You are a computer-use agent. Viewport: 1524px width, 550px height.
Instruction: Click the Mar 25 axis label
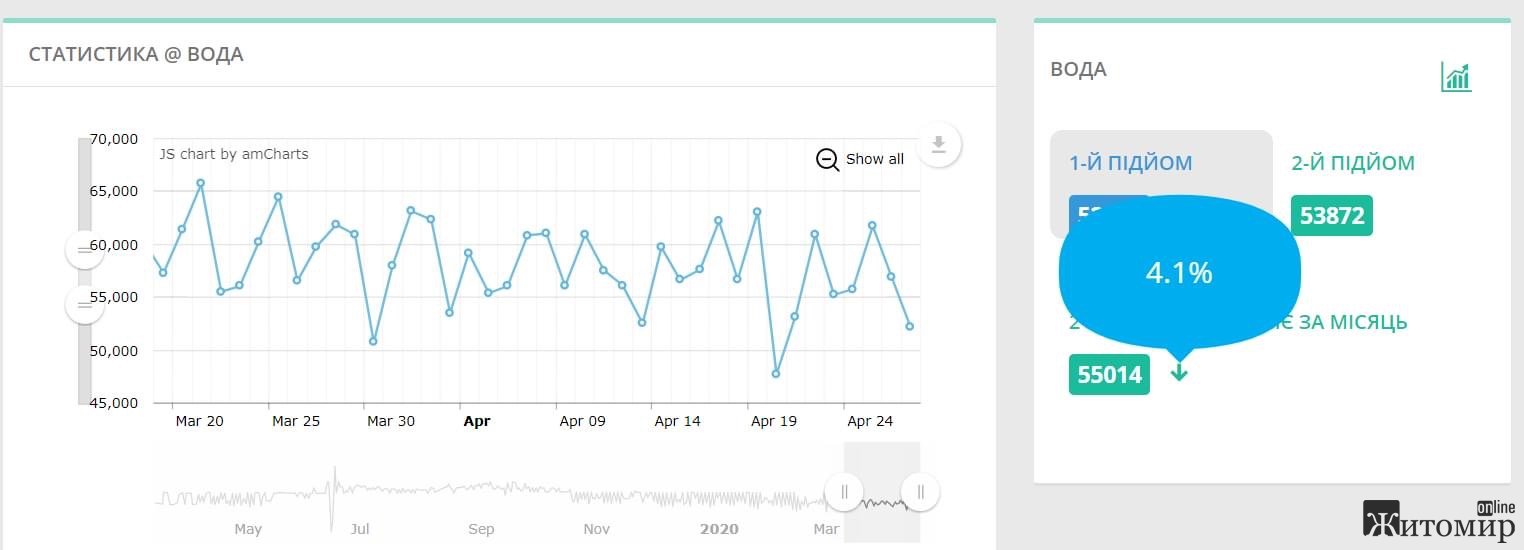[296, 421]
